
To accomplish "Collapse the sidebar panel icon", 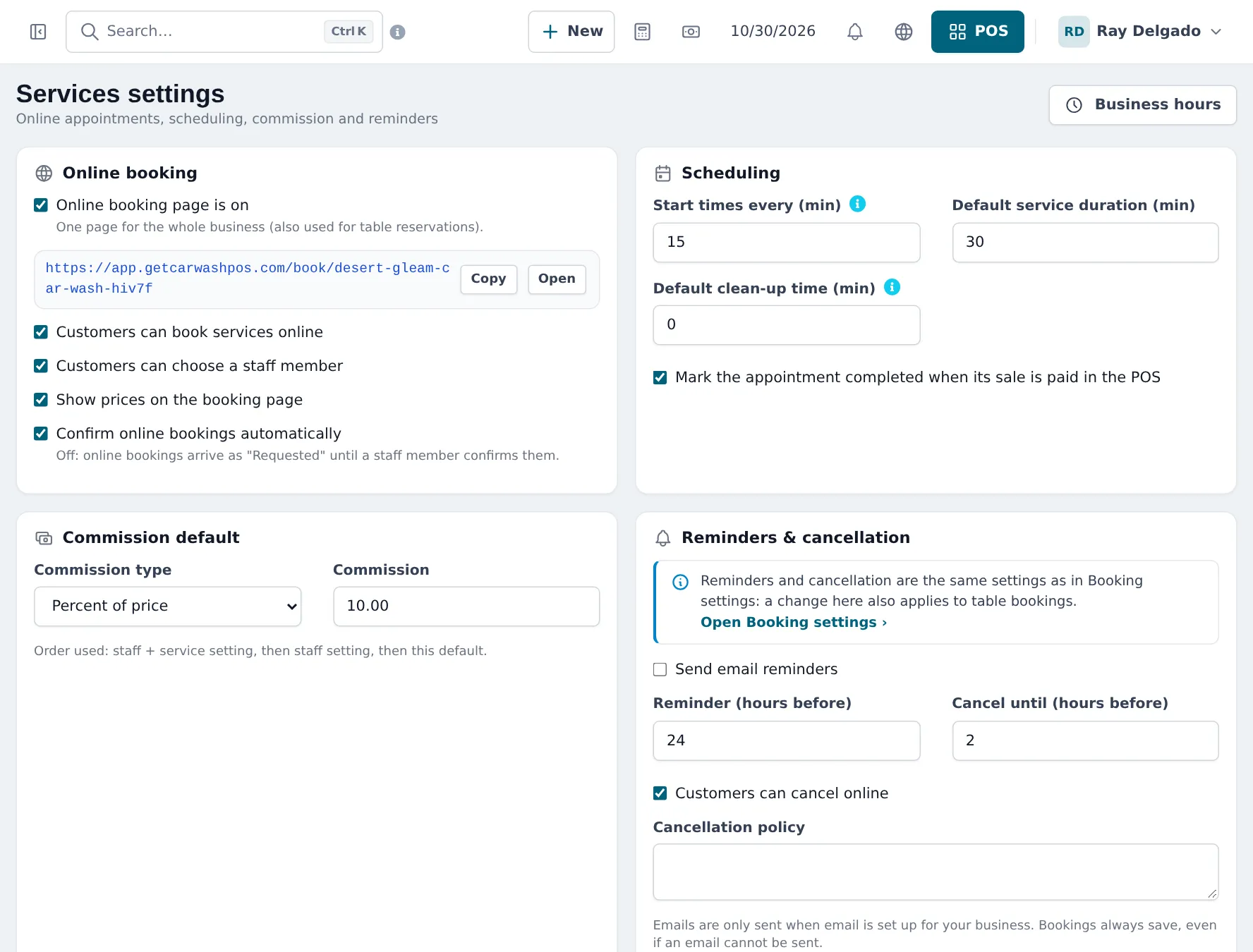I will pos(38,32).
